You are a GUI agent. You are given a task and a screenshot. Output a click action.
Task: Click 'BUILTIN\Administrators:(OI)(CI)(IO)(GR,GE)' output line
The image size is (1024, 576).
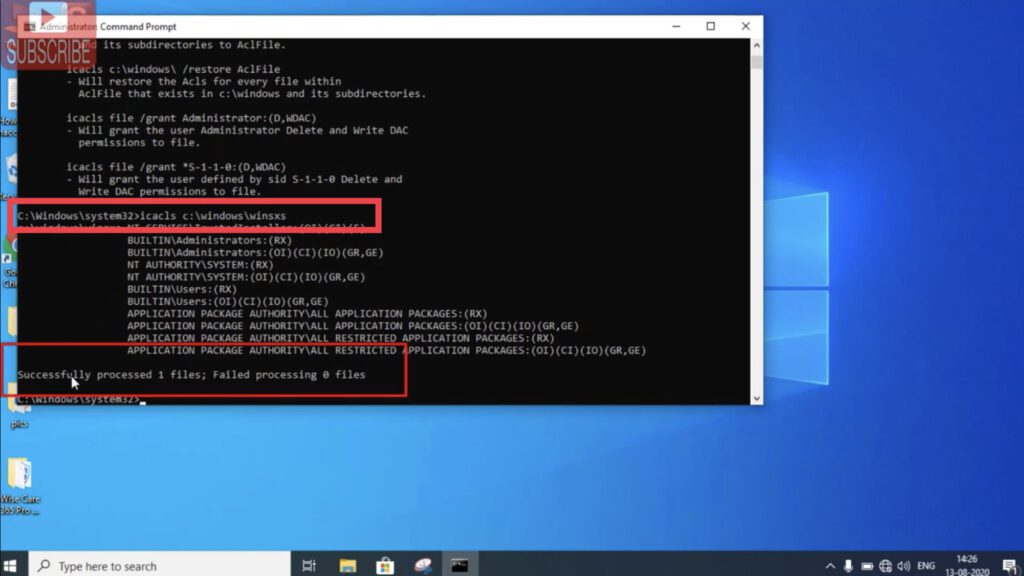(255, 253)
